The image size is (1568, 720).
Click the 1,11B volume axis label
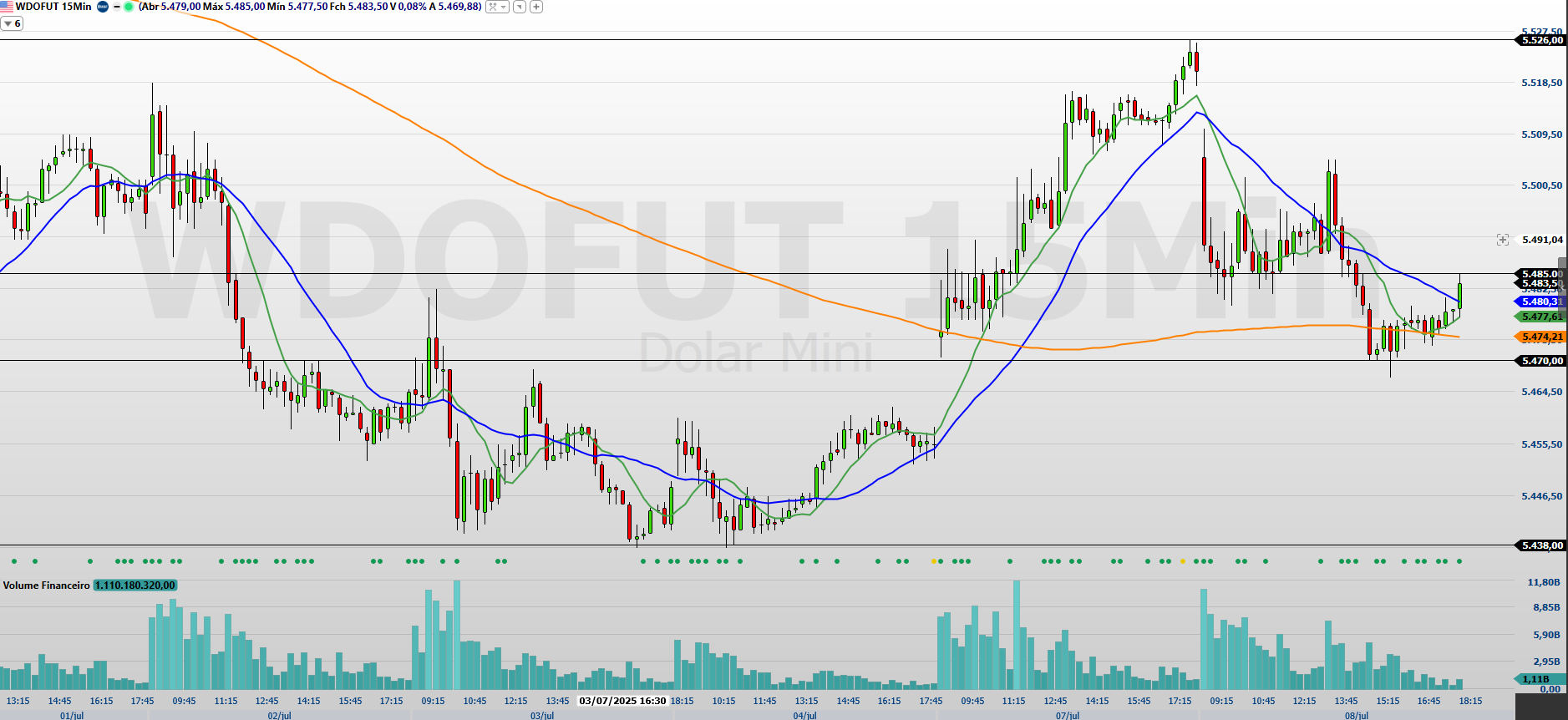[1535, 679]
